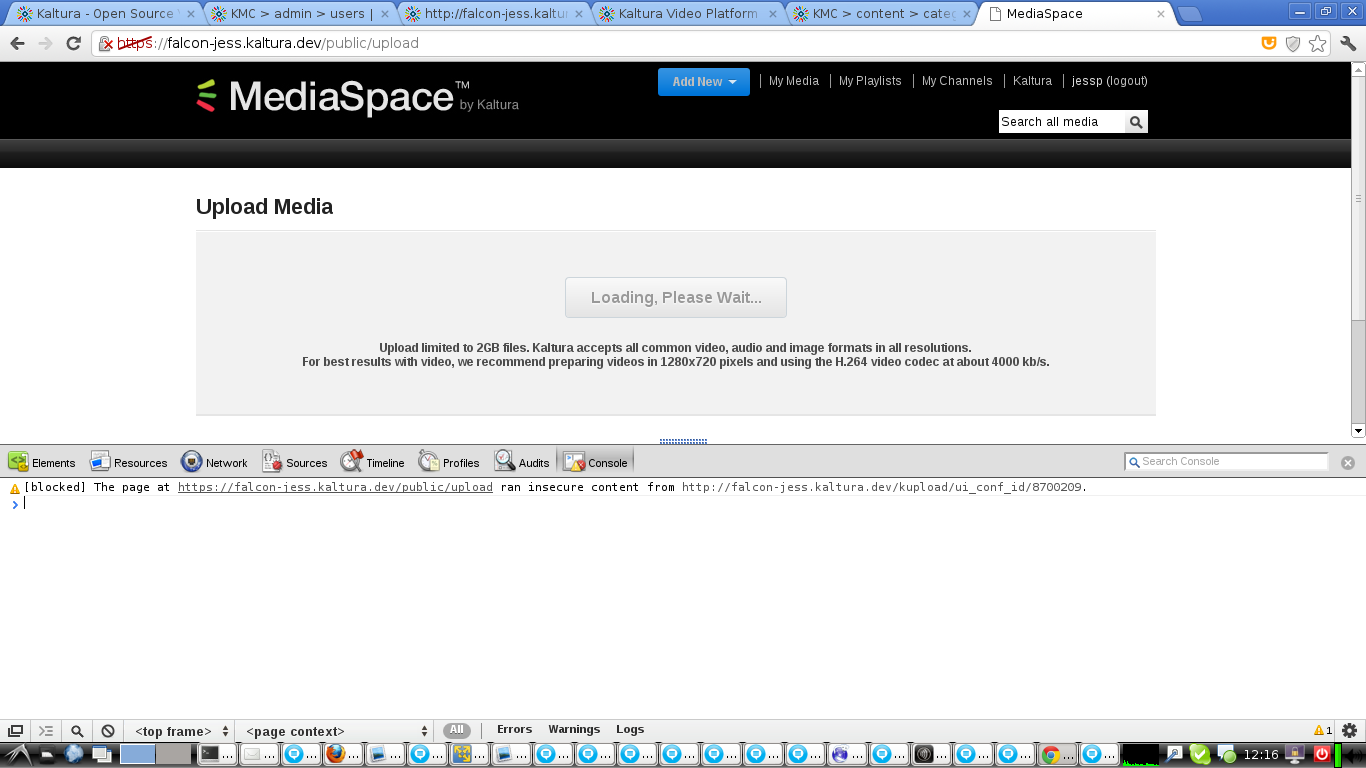Dock or undock the DevTools window
The width and height of the screenshot is (1366, 768).
(x=15, y=731)
